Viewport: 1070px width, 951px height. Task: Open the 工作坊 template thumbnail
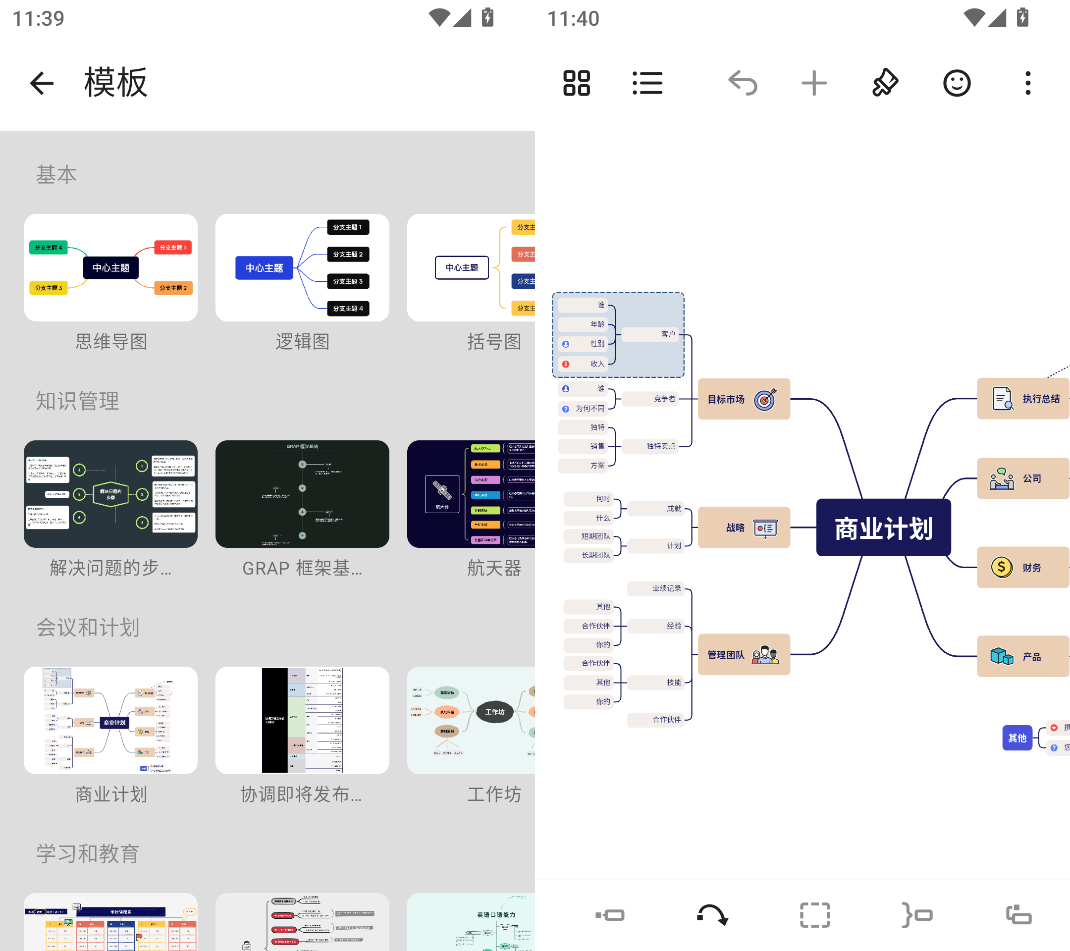coord(471,720)
